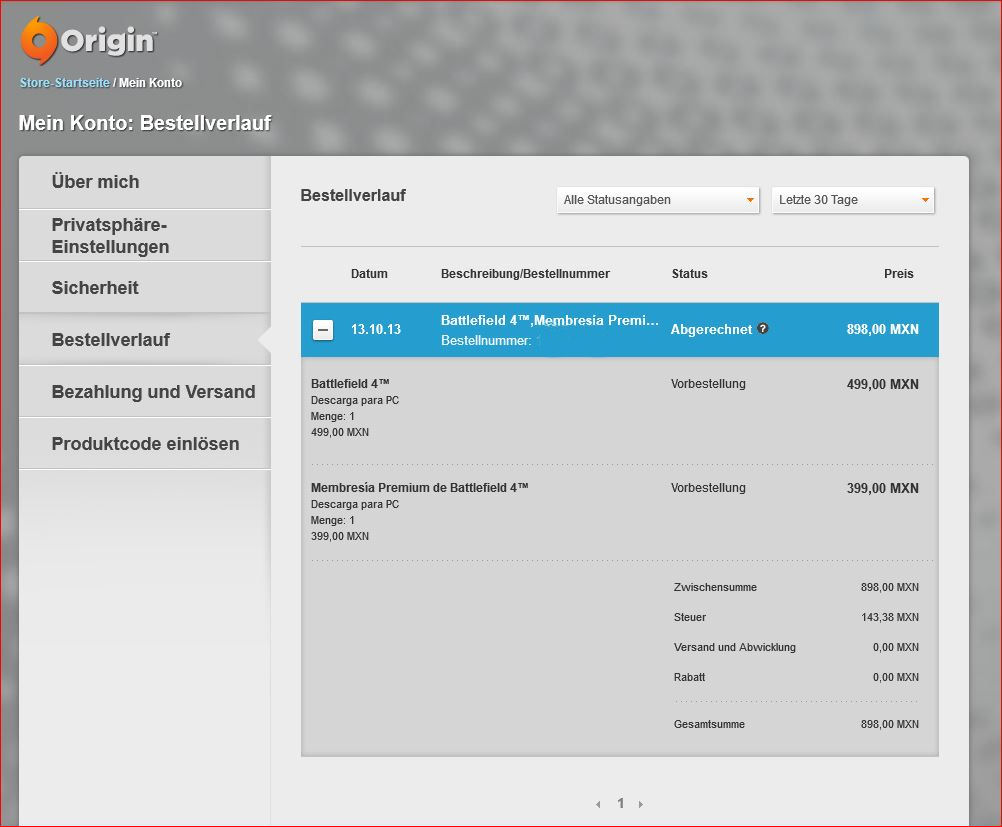Click Vorbestellung status for Battlefield 4™
The image size is (1002, 827).
click(708, 383)
